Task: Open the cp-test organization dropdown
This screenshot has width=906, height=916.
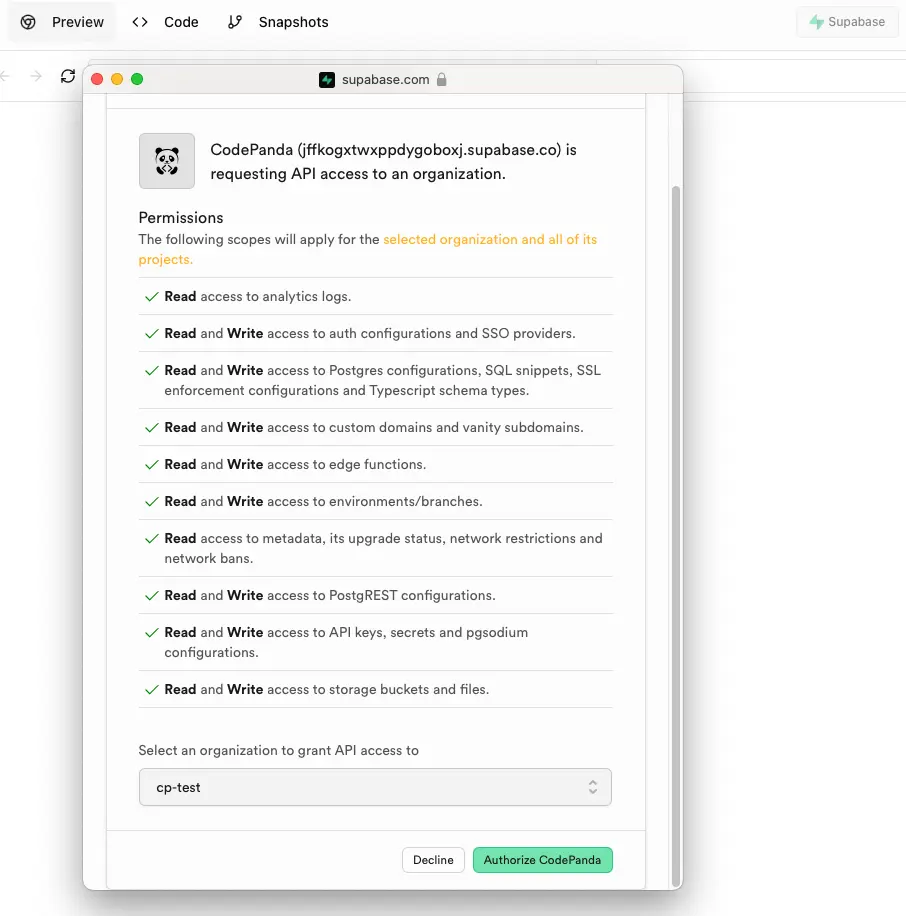Action: coord(375,787)
